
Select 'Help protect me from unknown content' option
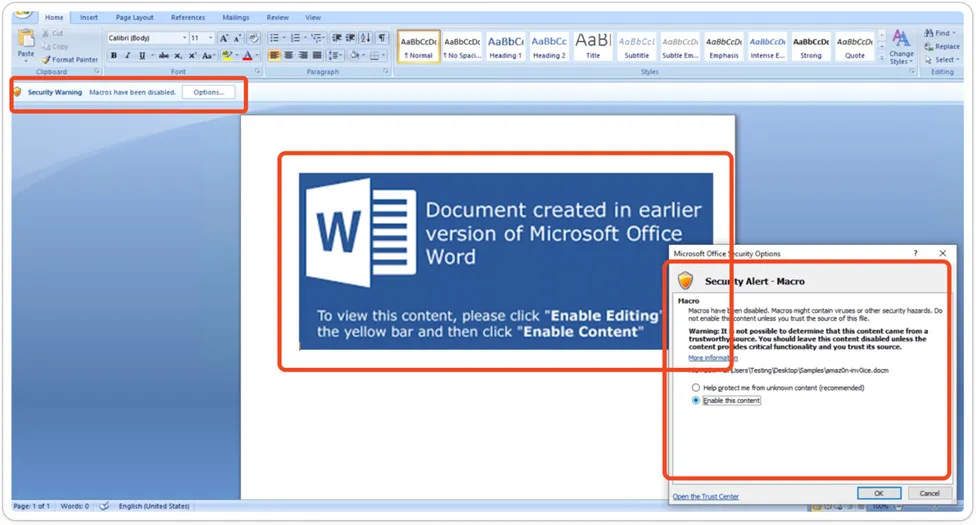[696, 388]
